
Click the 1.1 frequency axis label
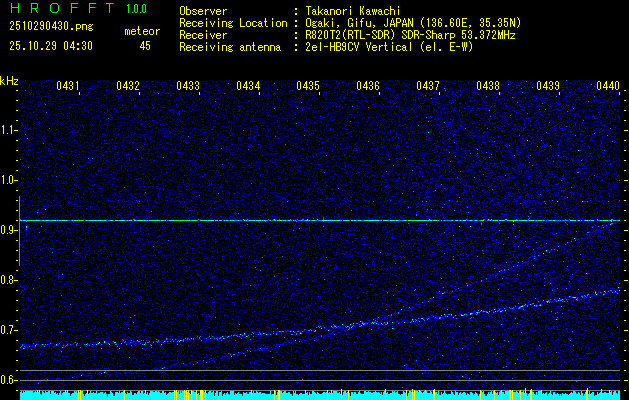[x=9, y=130]
